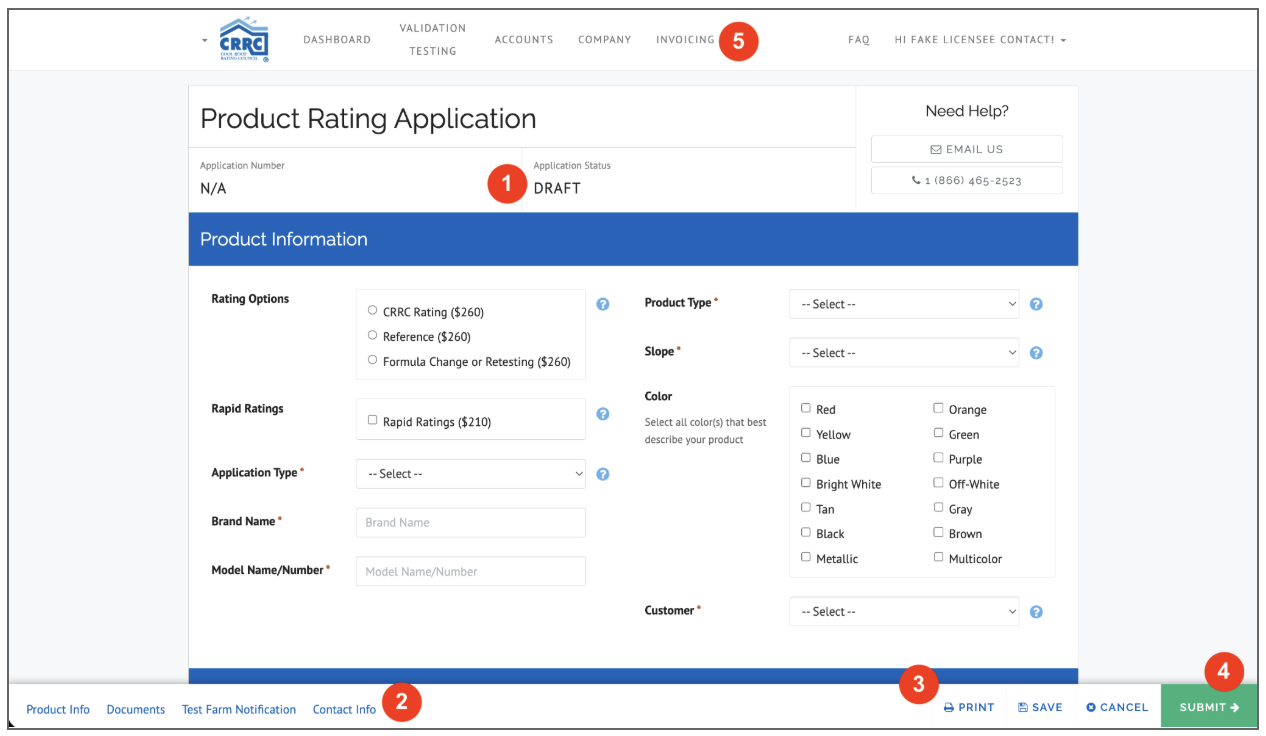Check the Bright White color box
Viewport: 1266px width, 736px height.
806,483
